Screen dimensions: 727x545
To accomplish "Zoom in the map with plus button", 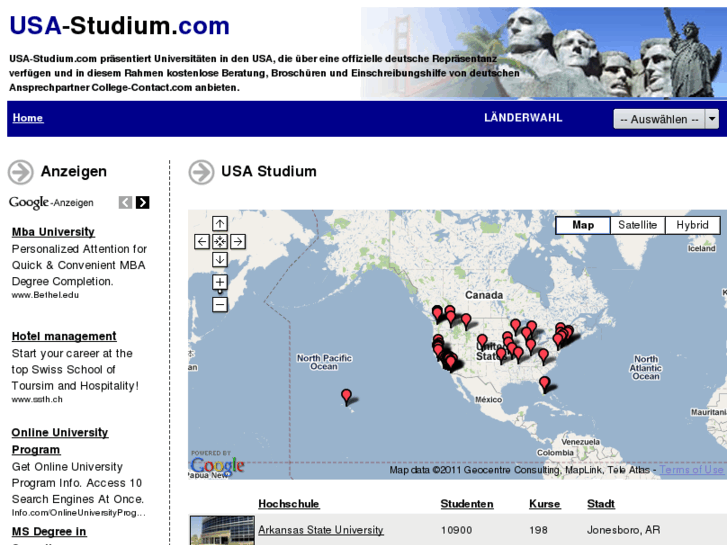I will pyautogui.click(x=220, y=282).
